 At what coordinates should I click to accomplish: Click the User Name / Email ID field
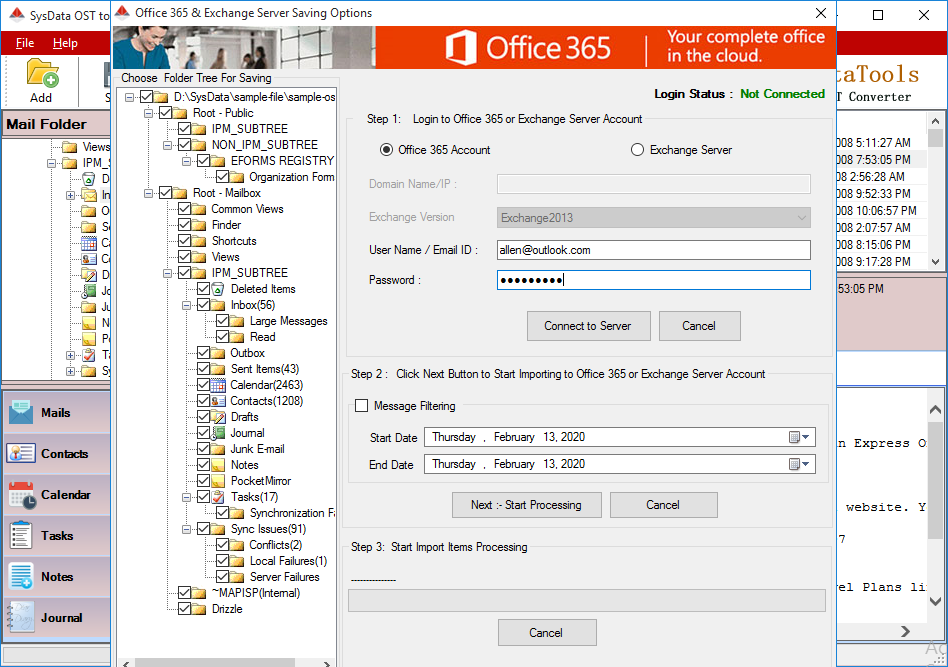[x=654, y=250]
